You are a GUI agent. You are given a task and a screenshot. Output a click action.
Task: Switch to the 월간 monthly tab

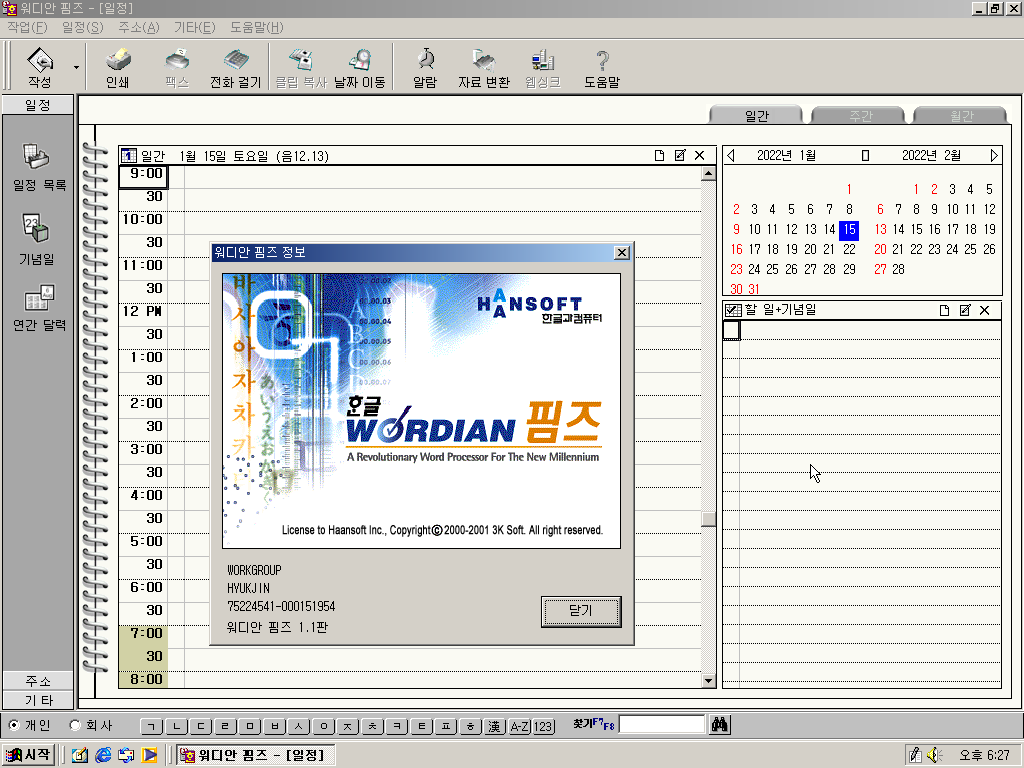point(961,116)
